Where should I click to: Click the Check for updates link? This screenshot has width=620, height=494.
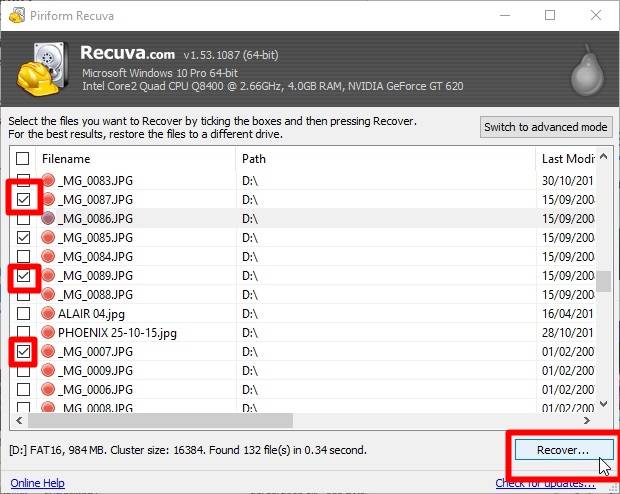coord(545,483)
